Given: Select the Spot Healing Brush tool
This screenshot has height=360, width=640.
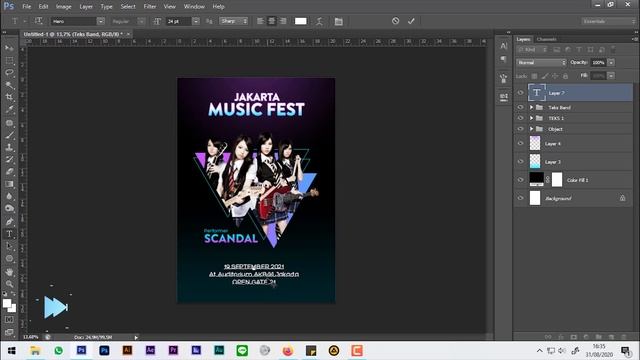Looking at the screenshot, I should 9,122.
